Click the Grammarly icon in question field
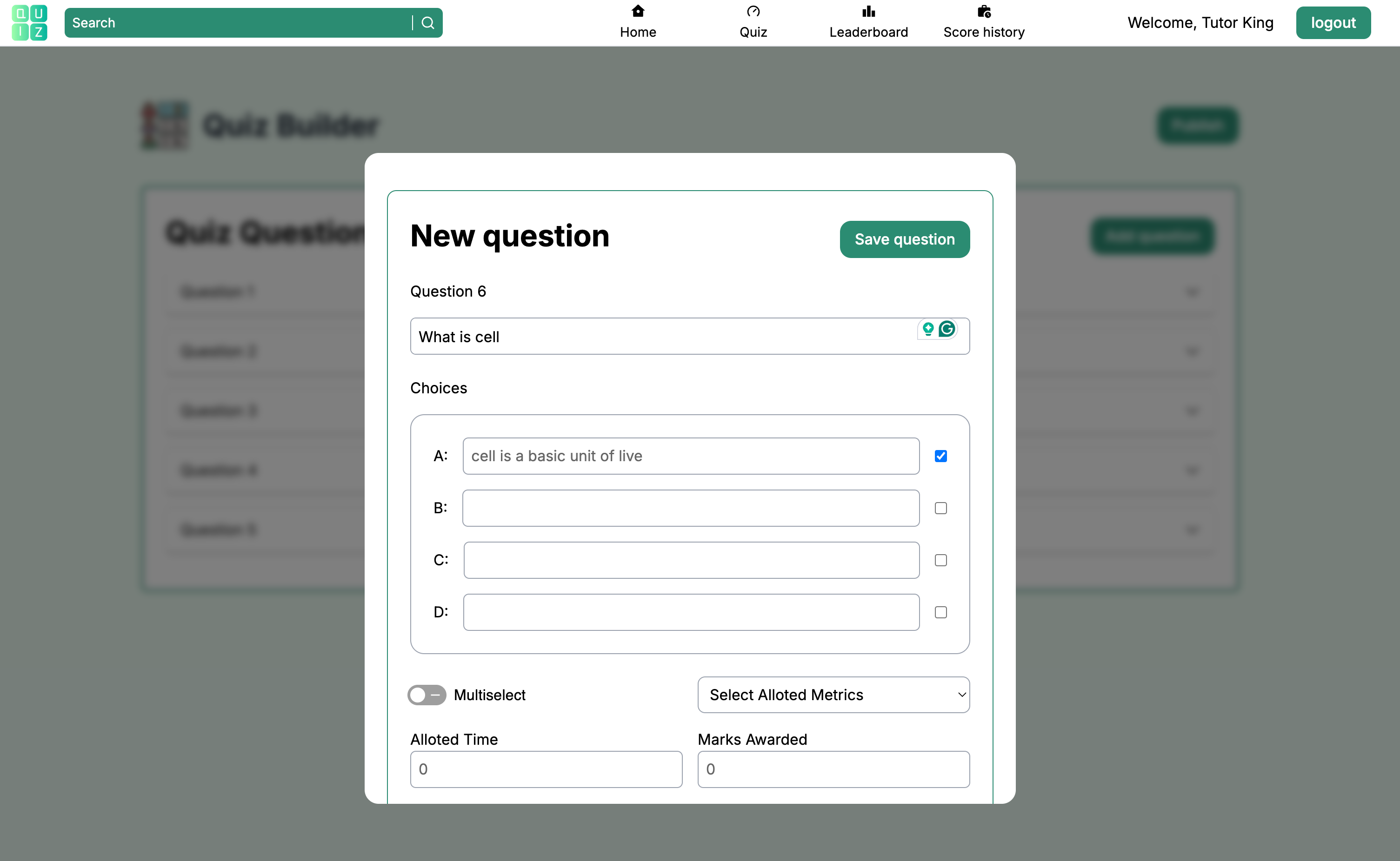The height and width of the screenshot is (861, 1400). click(947, 329)
